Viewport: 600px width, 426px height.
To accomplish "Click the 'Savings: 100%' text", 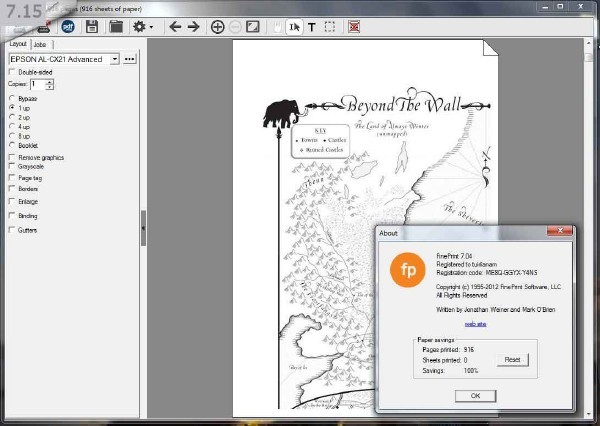I will pyautogui.click(x=450, y=371).
